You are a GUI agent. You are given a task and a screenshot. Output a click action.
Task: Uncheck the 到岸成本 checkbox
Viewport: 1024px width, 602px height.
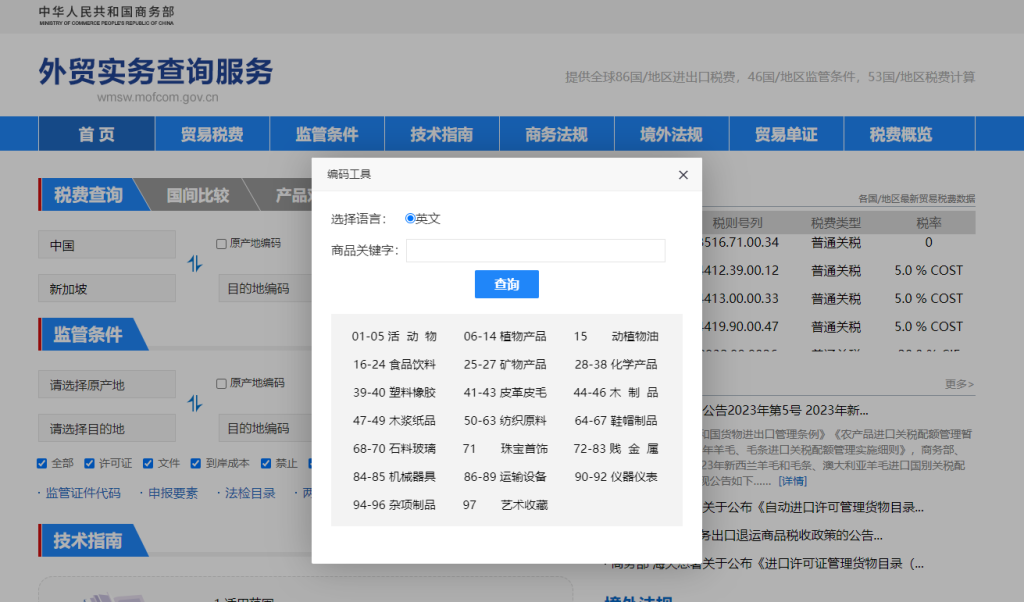(x=195, y=463)
